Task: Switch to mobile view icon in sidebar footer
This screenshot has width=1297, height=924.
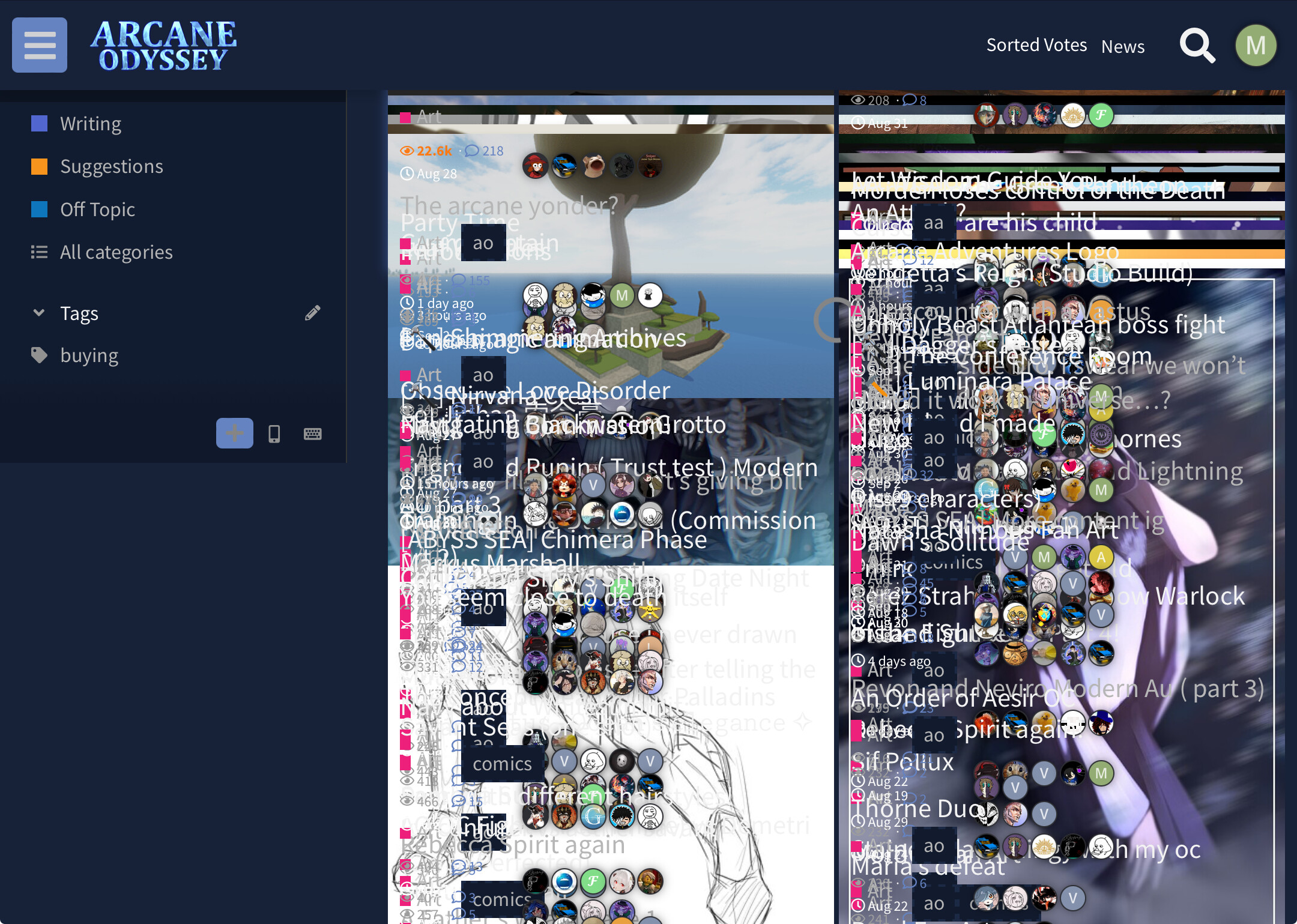Action: click(274, 433)
